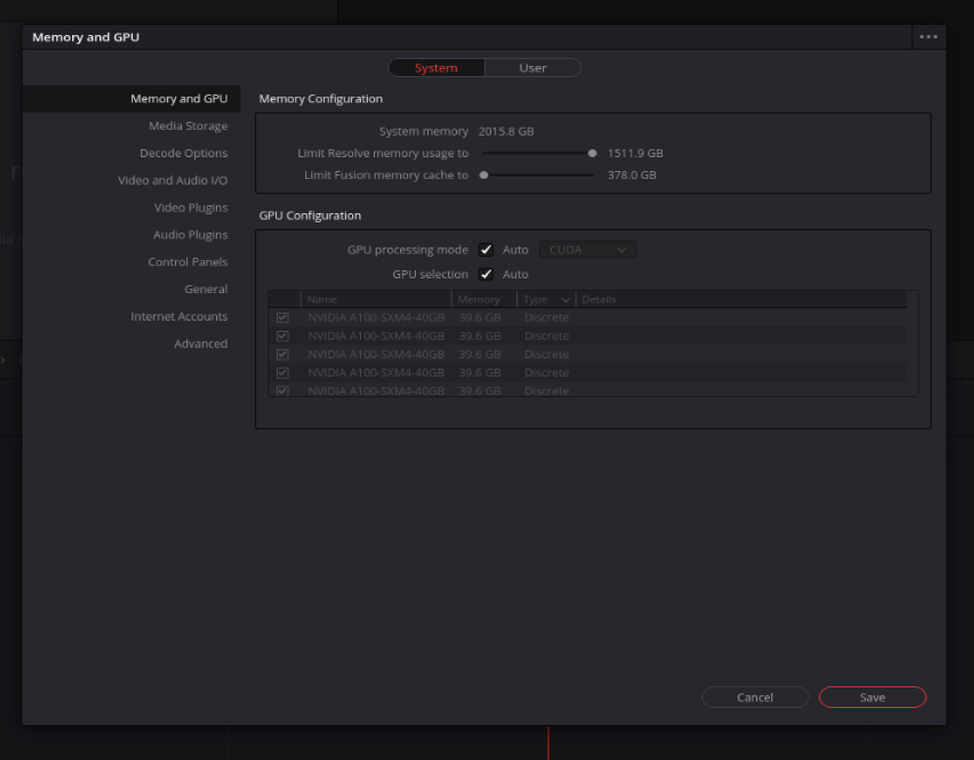
Task: Cancel the preferences dialog
Action: (x=754, y=697)
